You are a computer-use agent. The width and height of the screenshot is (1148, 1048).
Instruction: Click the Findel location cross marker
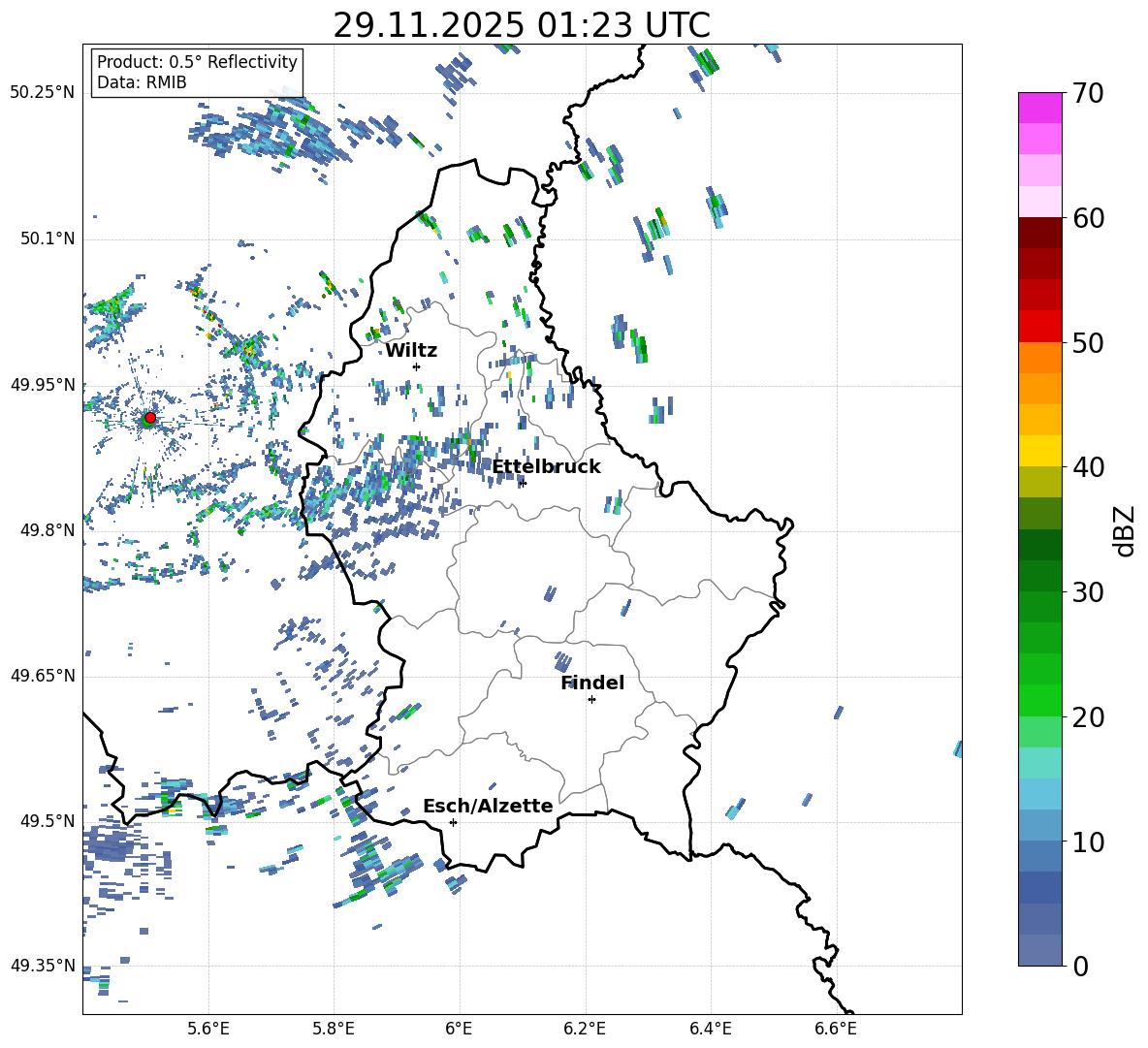pyautogui.click(x=591, y=699)
